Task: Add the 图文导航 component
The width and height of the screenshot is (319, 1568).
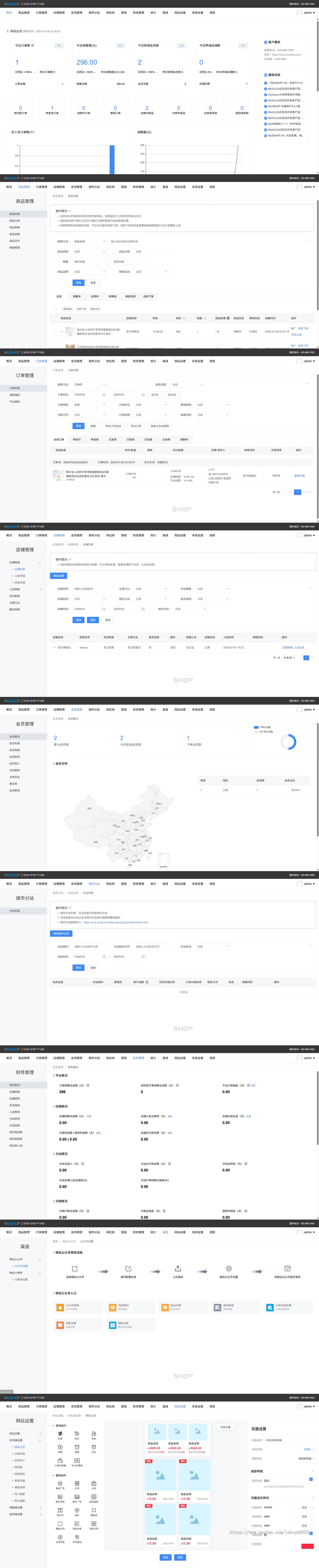Action: [60, 1499]
